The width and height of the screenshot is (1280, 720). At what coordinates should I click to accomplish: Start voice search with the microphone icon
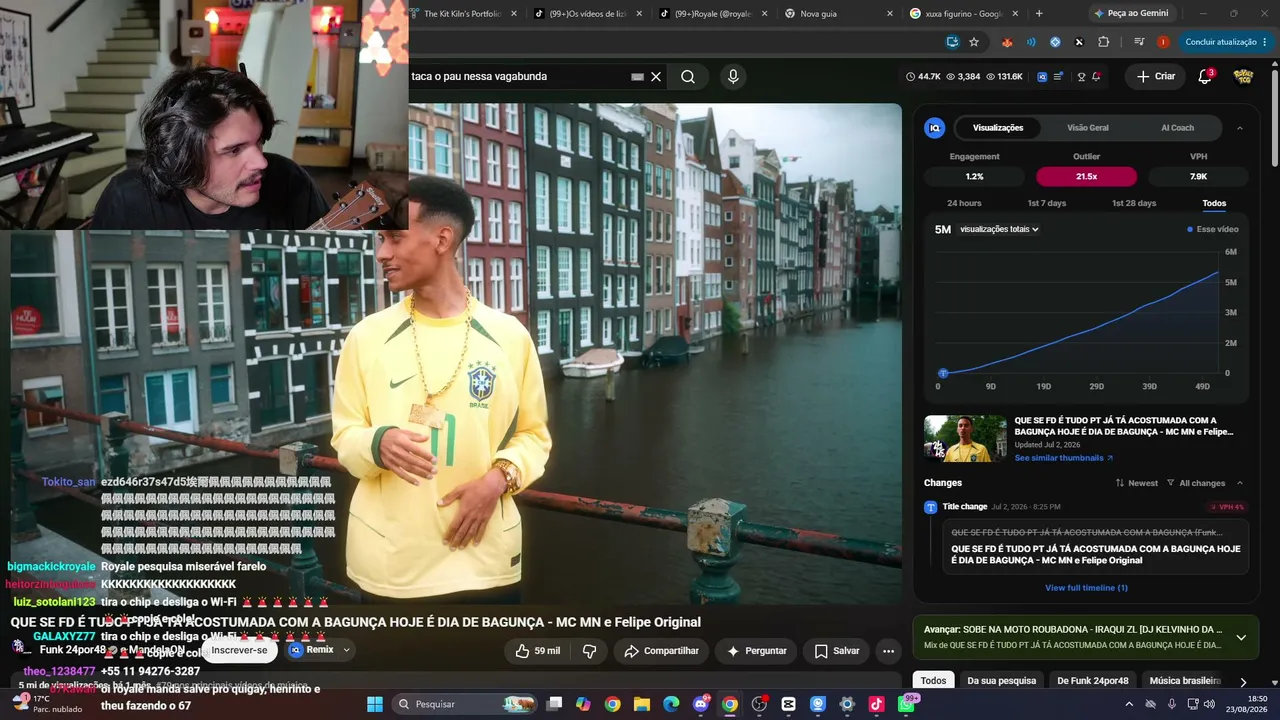coord(733,76)
